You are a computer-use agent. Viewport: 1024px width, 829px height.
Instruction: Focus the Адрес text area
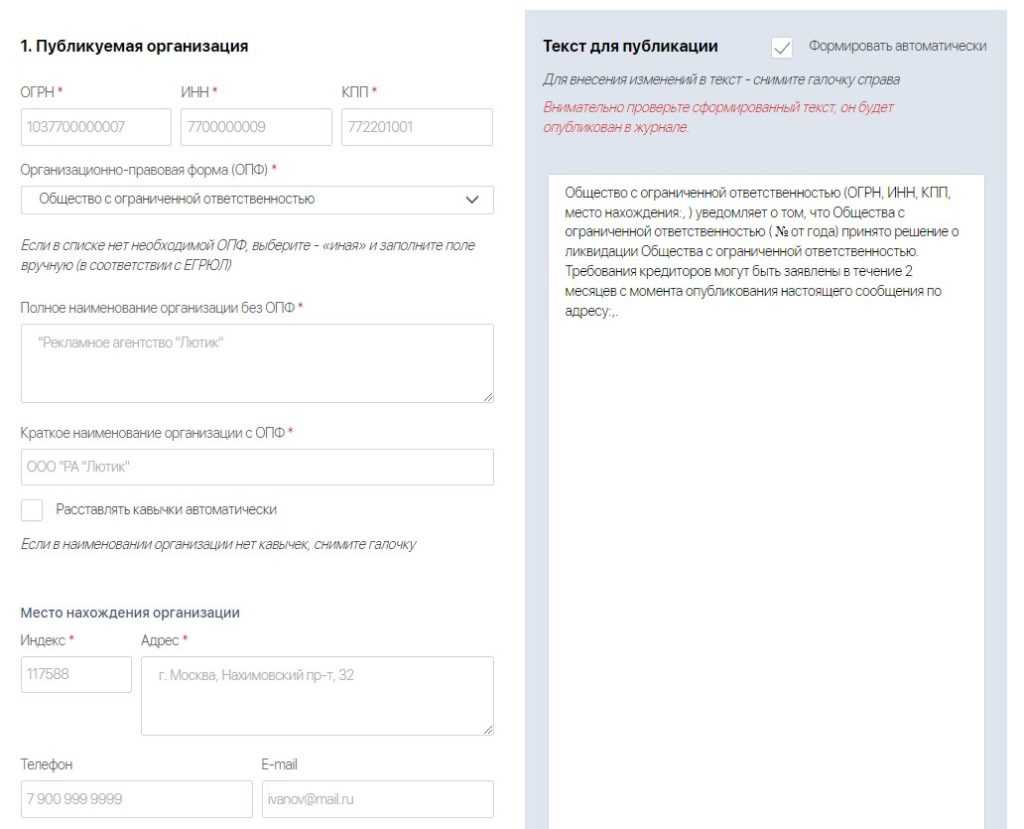[316, 695]
